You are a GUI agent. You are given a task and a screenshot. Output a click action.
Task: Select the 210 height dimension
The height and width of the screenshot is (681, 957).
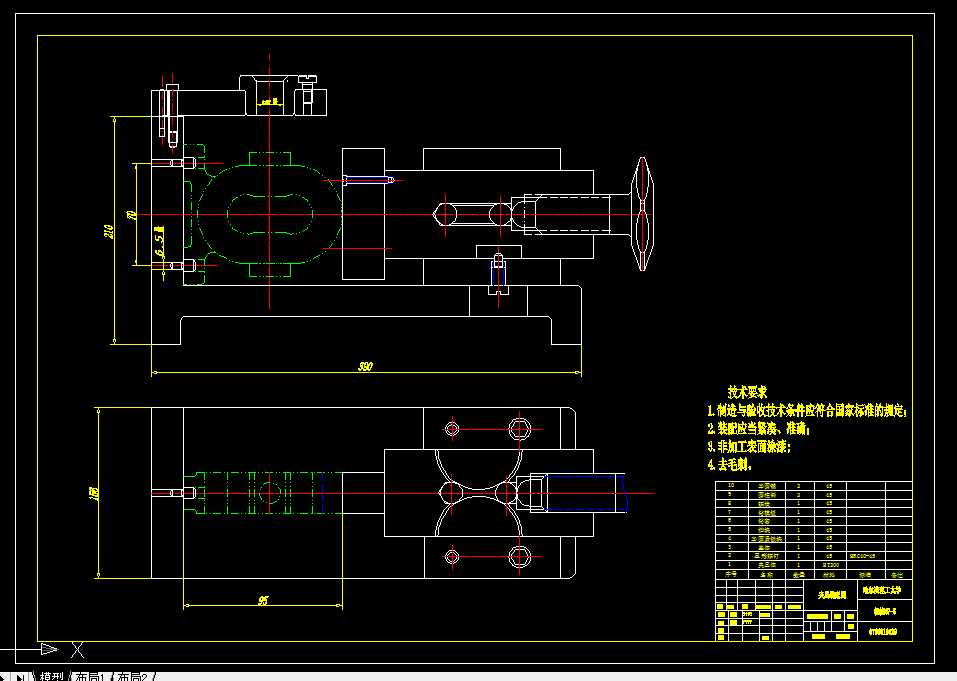tap(109, 231)
